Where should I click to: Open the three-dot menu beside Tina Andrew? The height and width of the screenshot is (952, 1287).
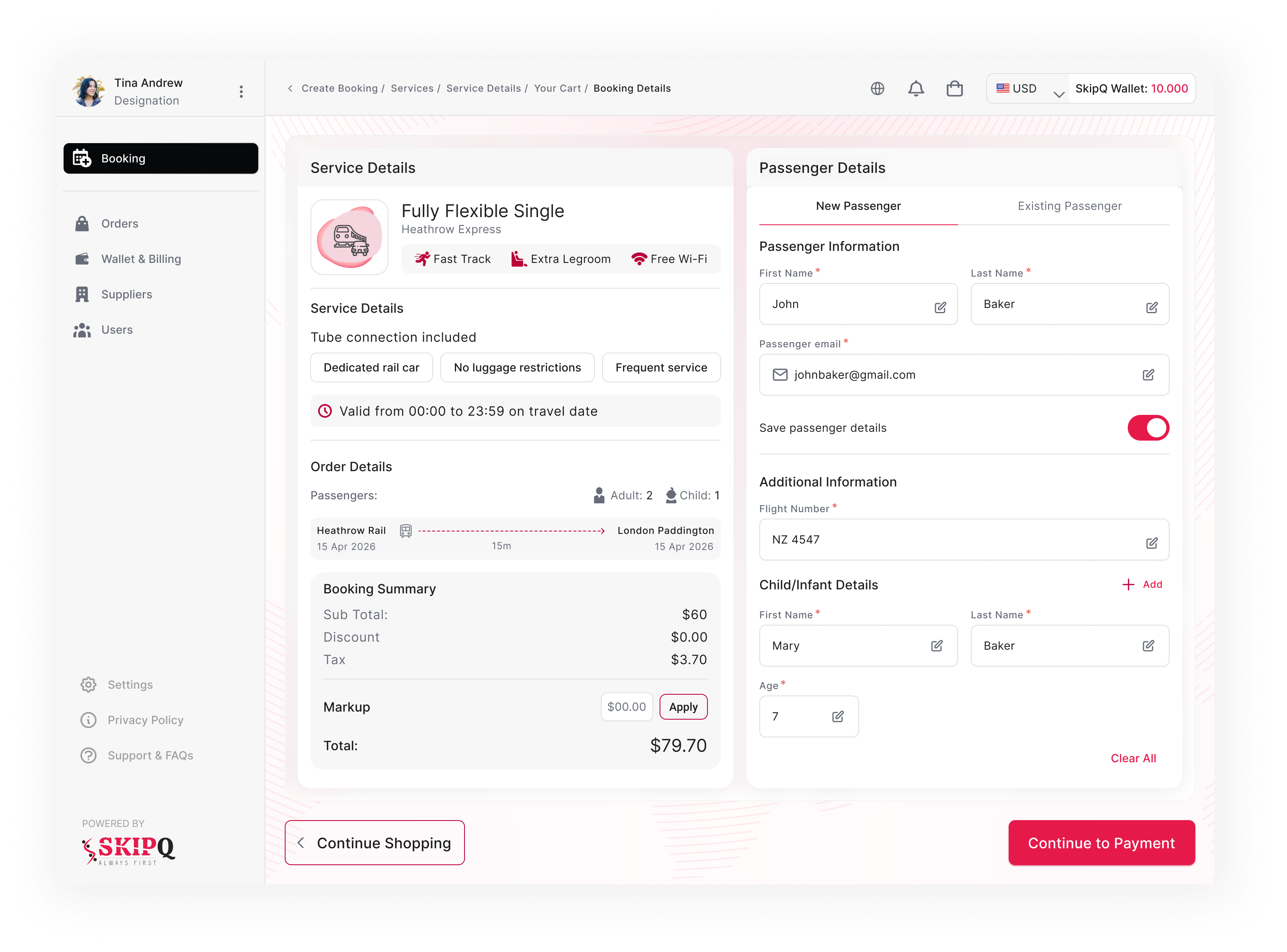tap(241, 92)
